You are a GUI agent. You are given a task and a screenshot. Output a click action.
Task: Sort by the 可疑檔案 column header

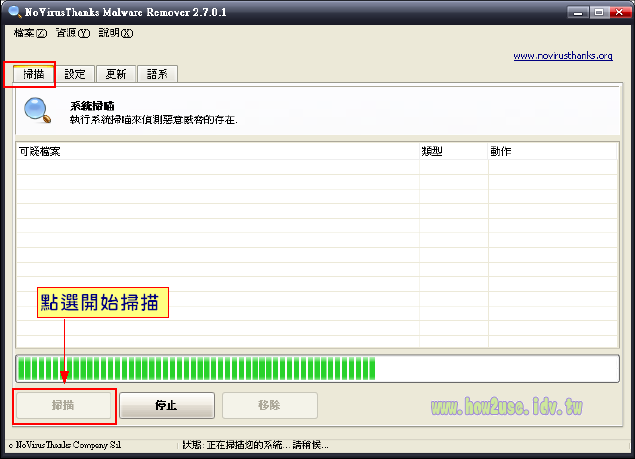(x=217, y=151)
